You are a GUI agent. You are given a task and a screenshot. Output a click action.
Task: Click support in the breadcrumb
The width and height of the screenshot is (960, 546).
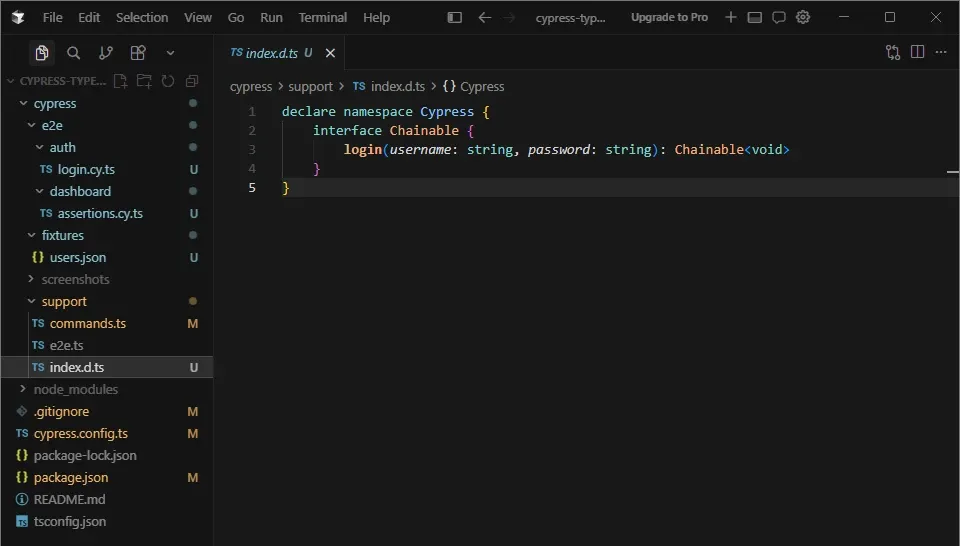pyautogui.click(x=310, y=87)
